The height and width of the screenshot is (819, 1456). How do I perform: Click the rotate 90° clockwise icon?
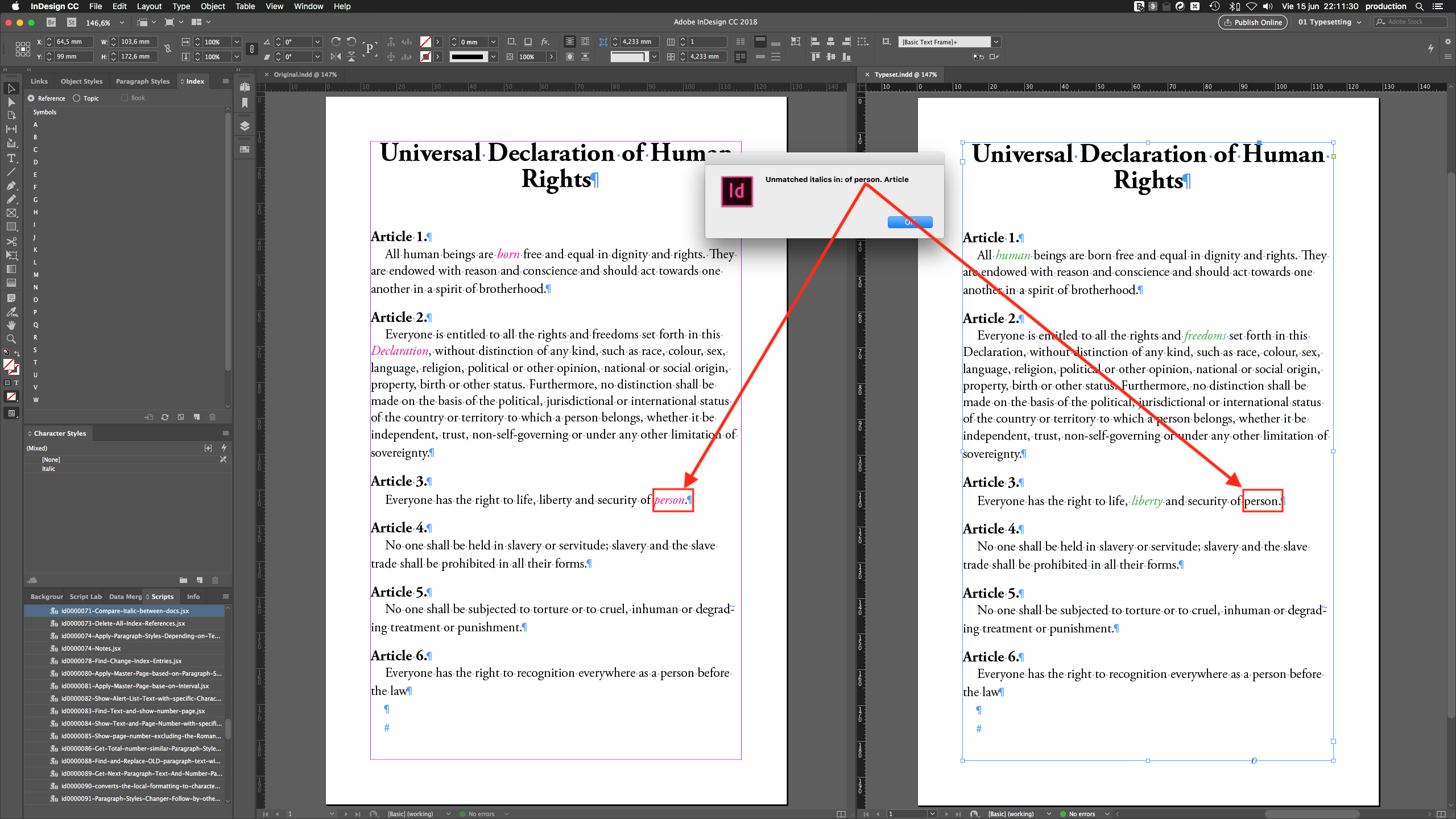[336, 42]
